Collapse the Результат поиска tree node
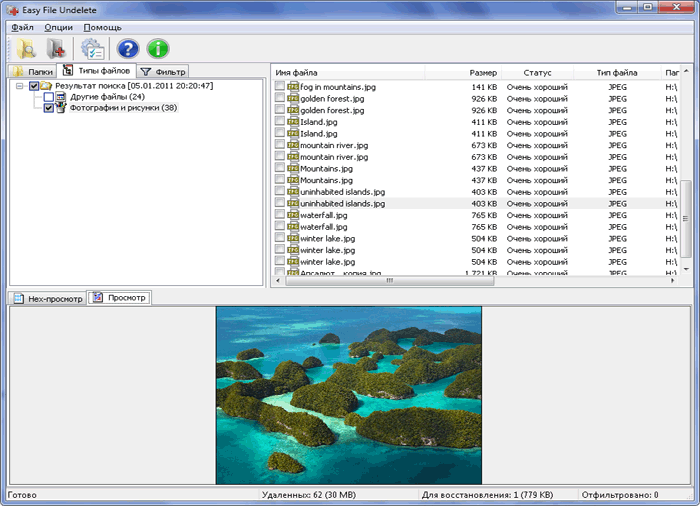 pyautogui.click(x=21, y=86)
